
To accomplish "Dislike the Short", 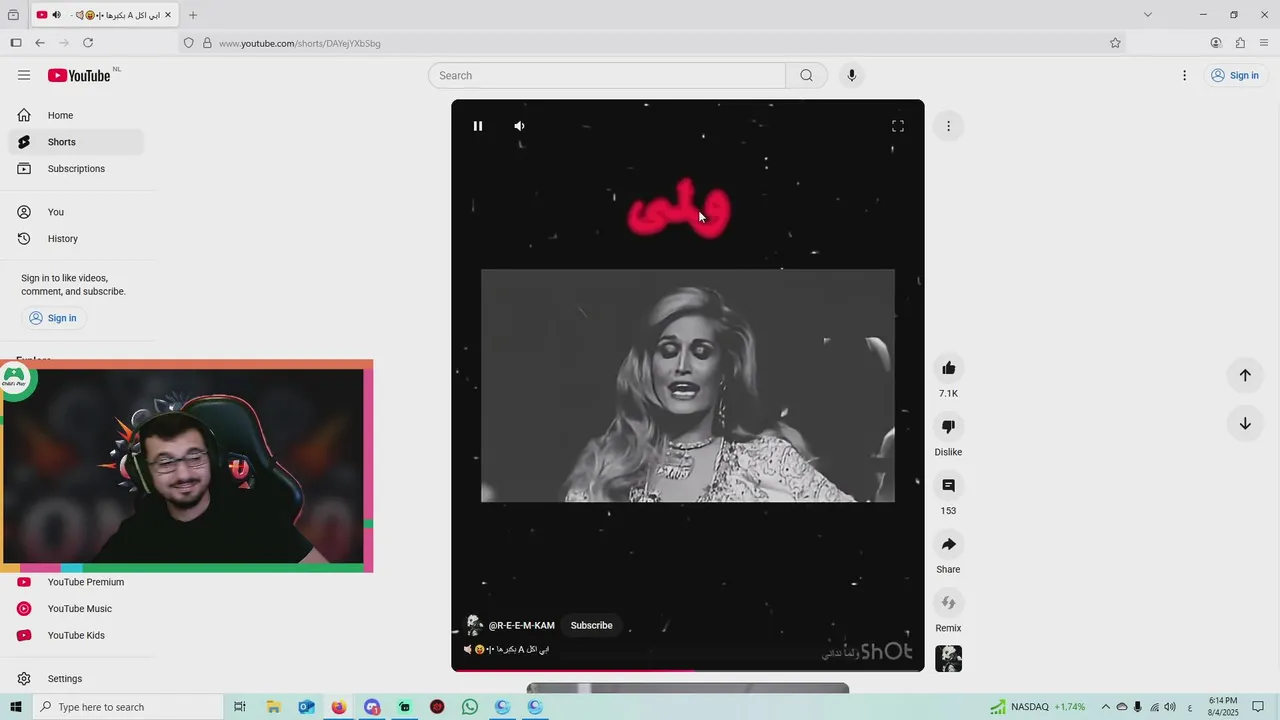I will click(x=948, y=427).
